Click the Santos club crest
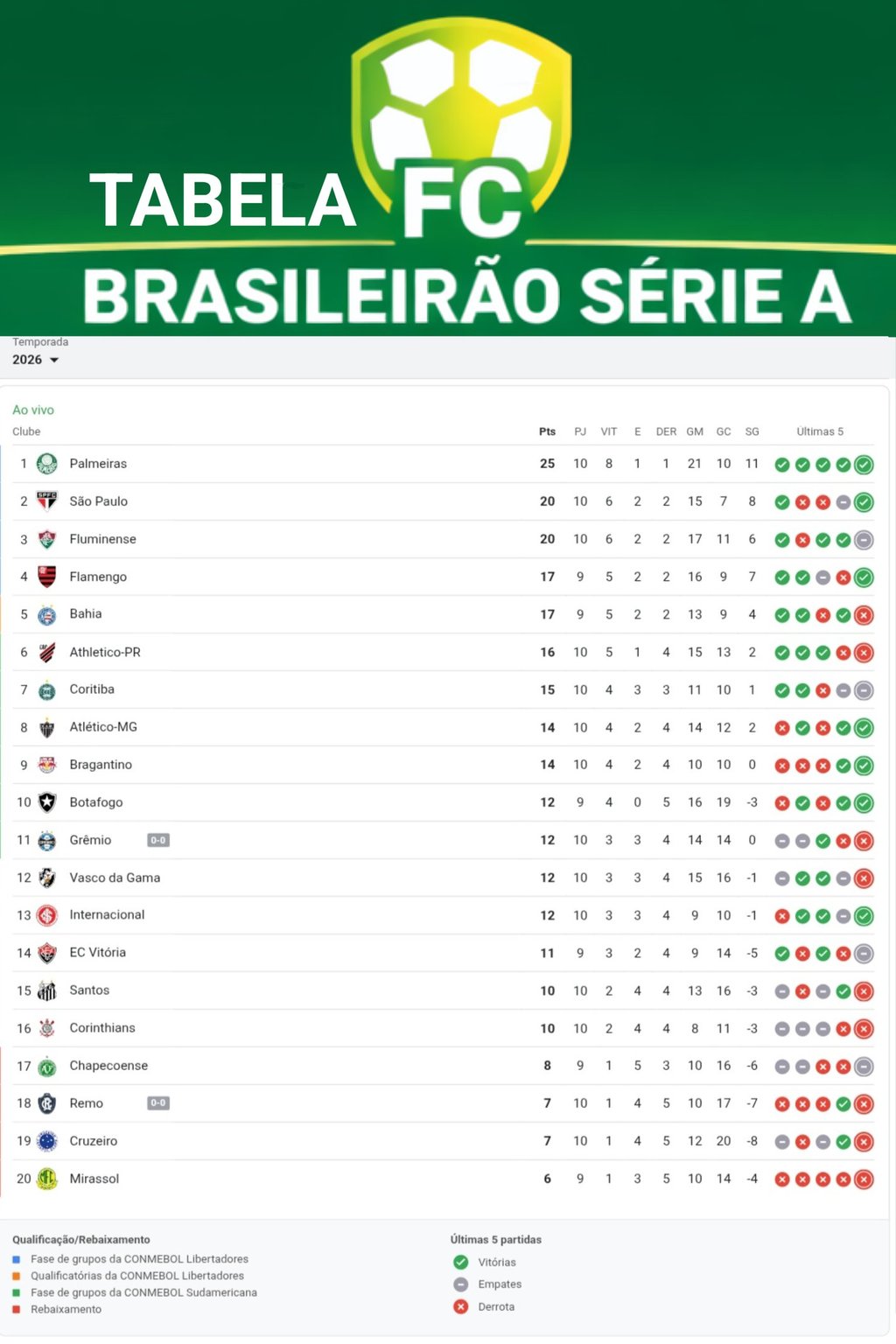 point(47,990)
